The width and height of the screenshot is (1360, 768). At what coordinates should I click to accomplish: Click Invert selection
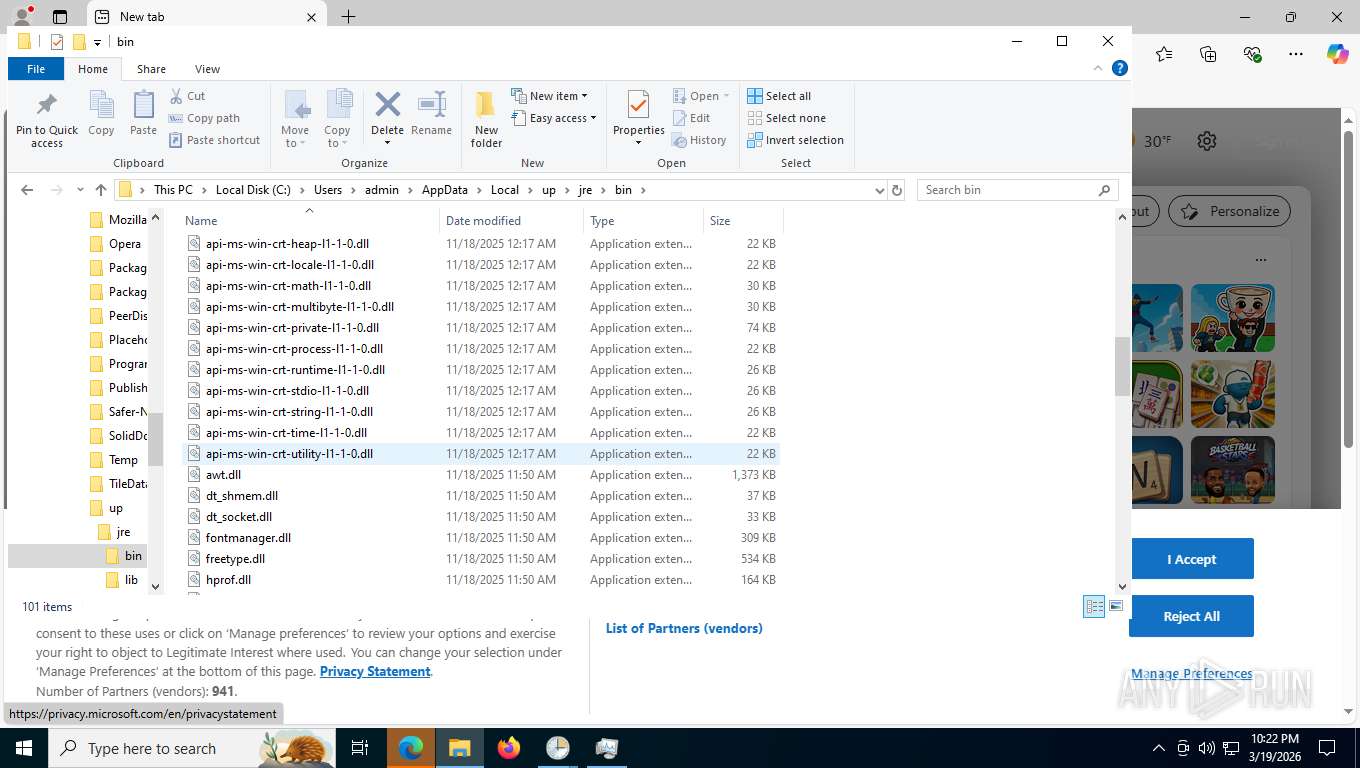coord(796,140)
